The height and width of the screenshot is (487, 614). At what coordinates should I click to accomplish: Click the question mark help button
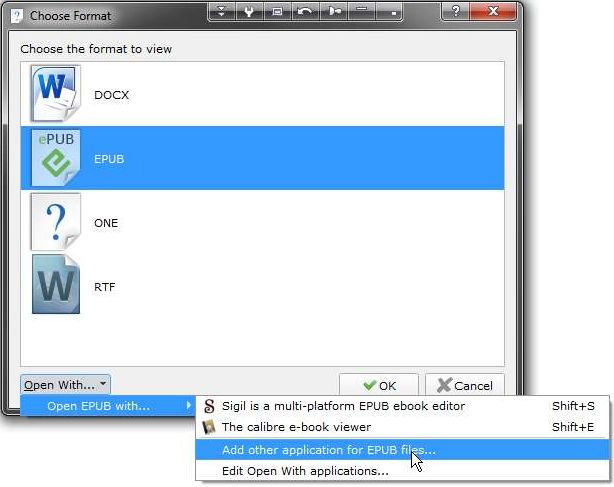point(456,11)
